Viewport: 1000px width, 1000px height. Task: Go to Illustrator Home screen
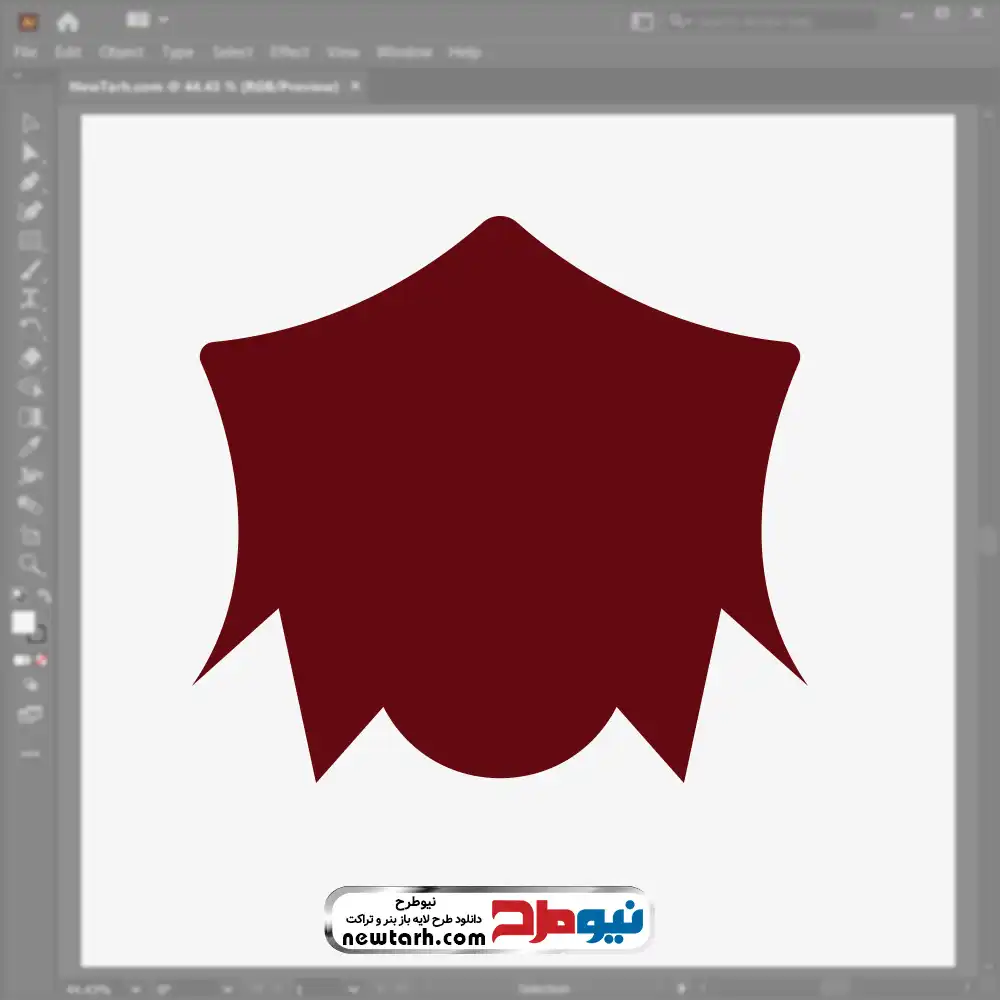click(x=68, y=21)
